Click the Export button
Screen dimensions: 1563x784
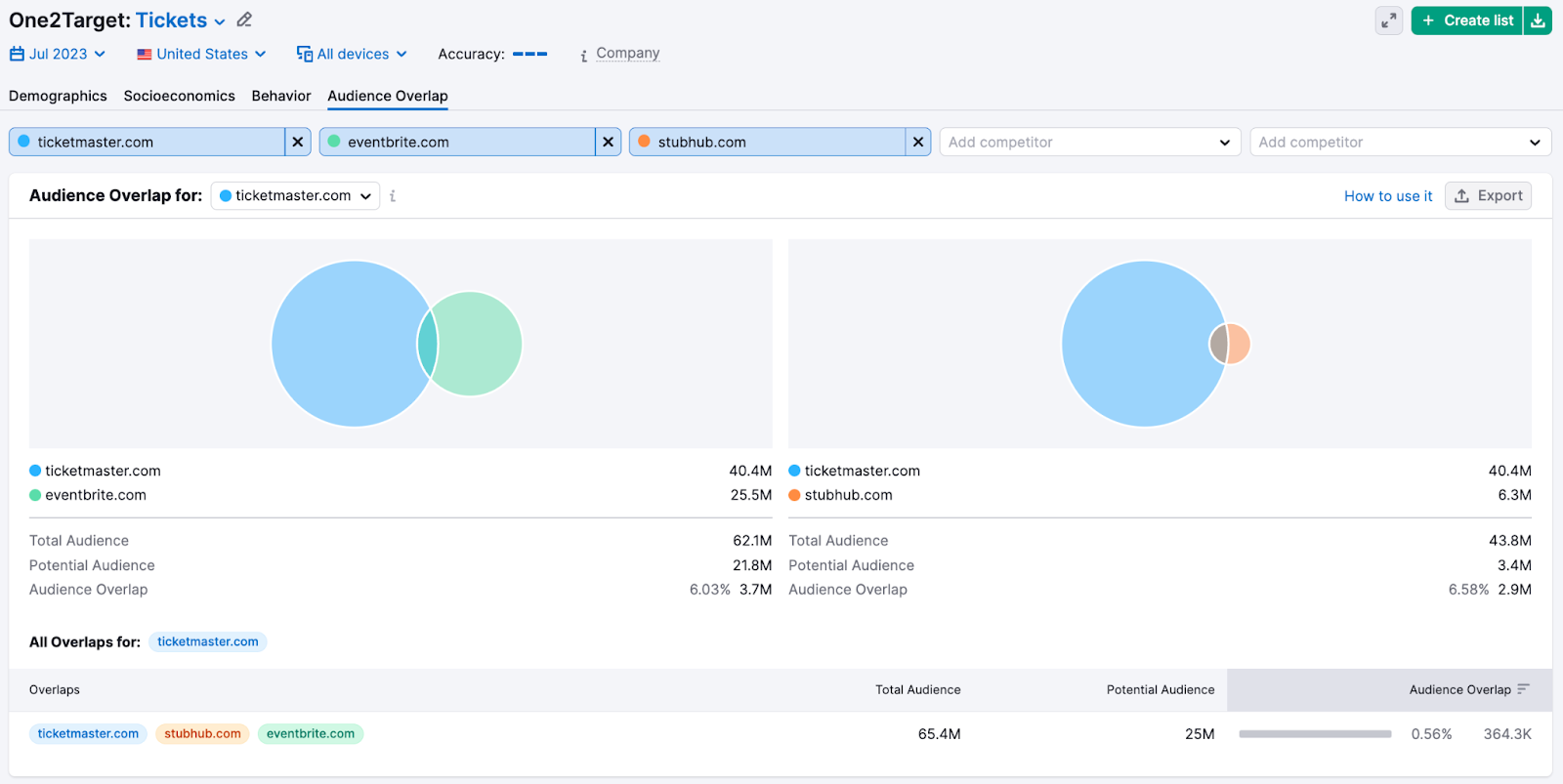point(1488,195)
